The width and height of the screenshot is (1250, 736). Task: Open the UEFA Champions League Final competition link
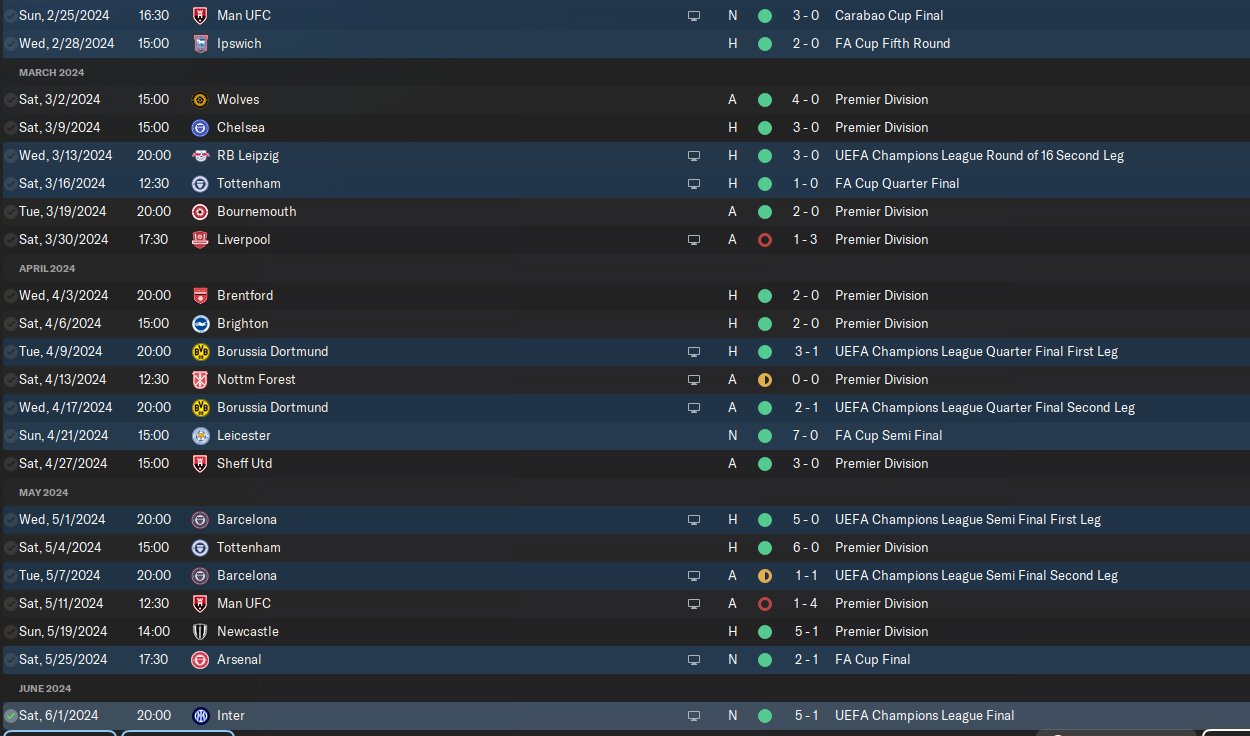(924, 715)
